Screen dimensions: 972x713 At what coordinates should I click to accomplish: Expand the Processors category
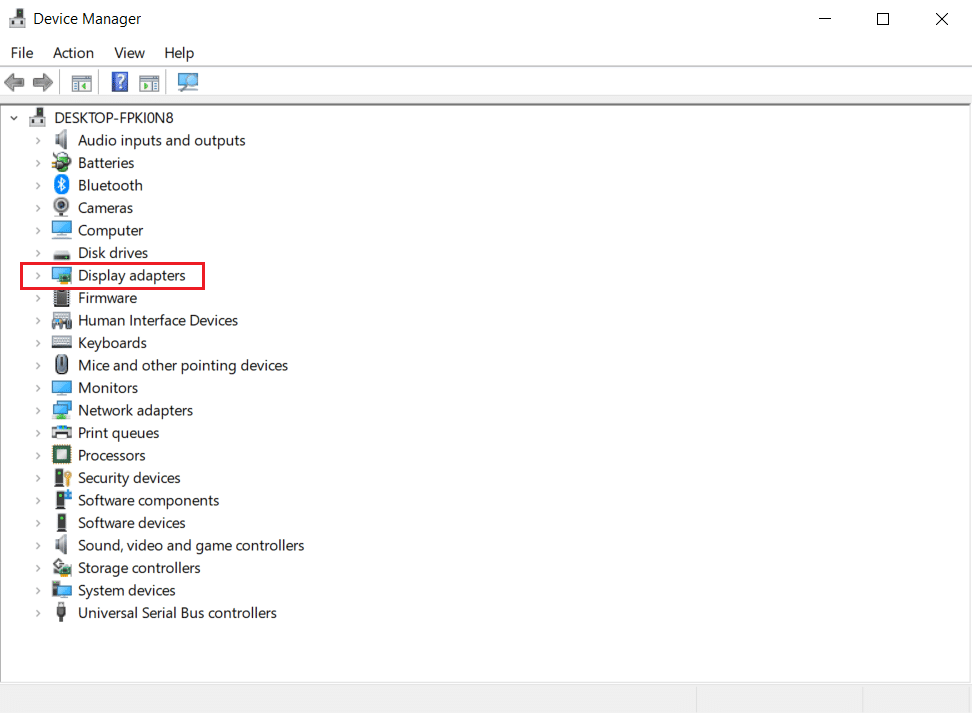click(38, 456)
